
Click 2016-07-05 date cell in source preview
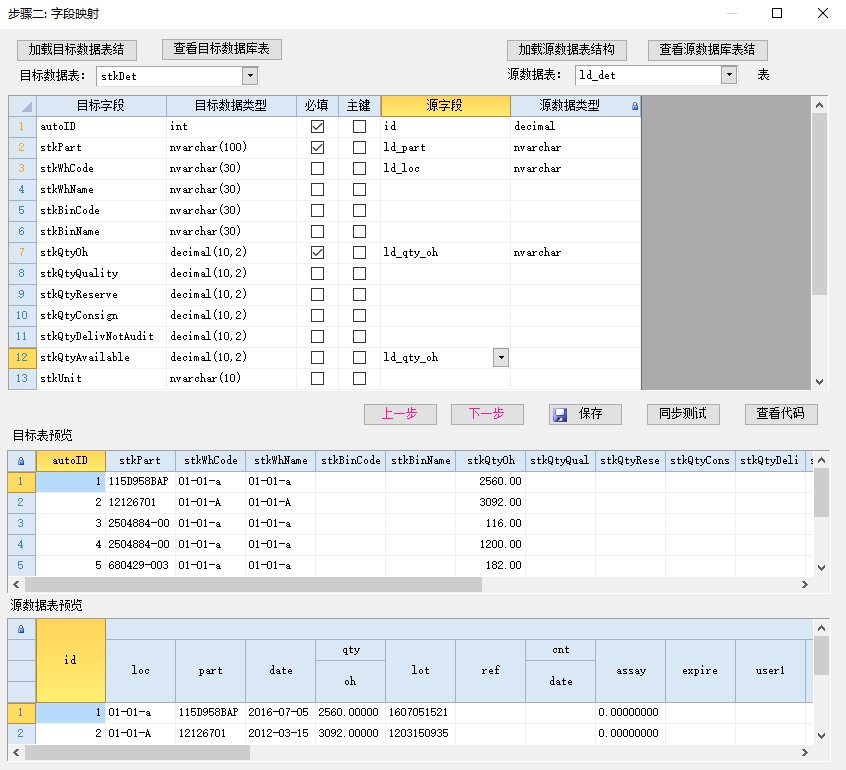pos(281,712)
